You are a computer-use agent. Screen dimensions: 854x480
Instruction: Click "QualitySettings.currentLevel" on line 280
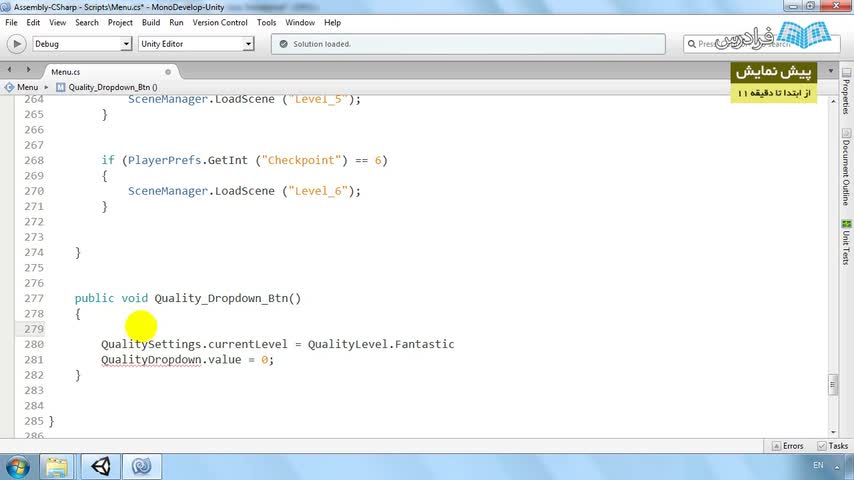coord(194,344)
